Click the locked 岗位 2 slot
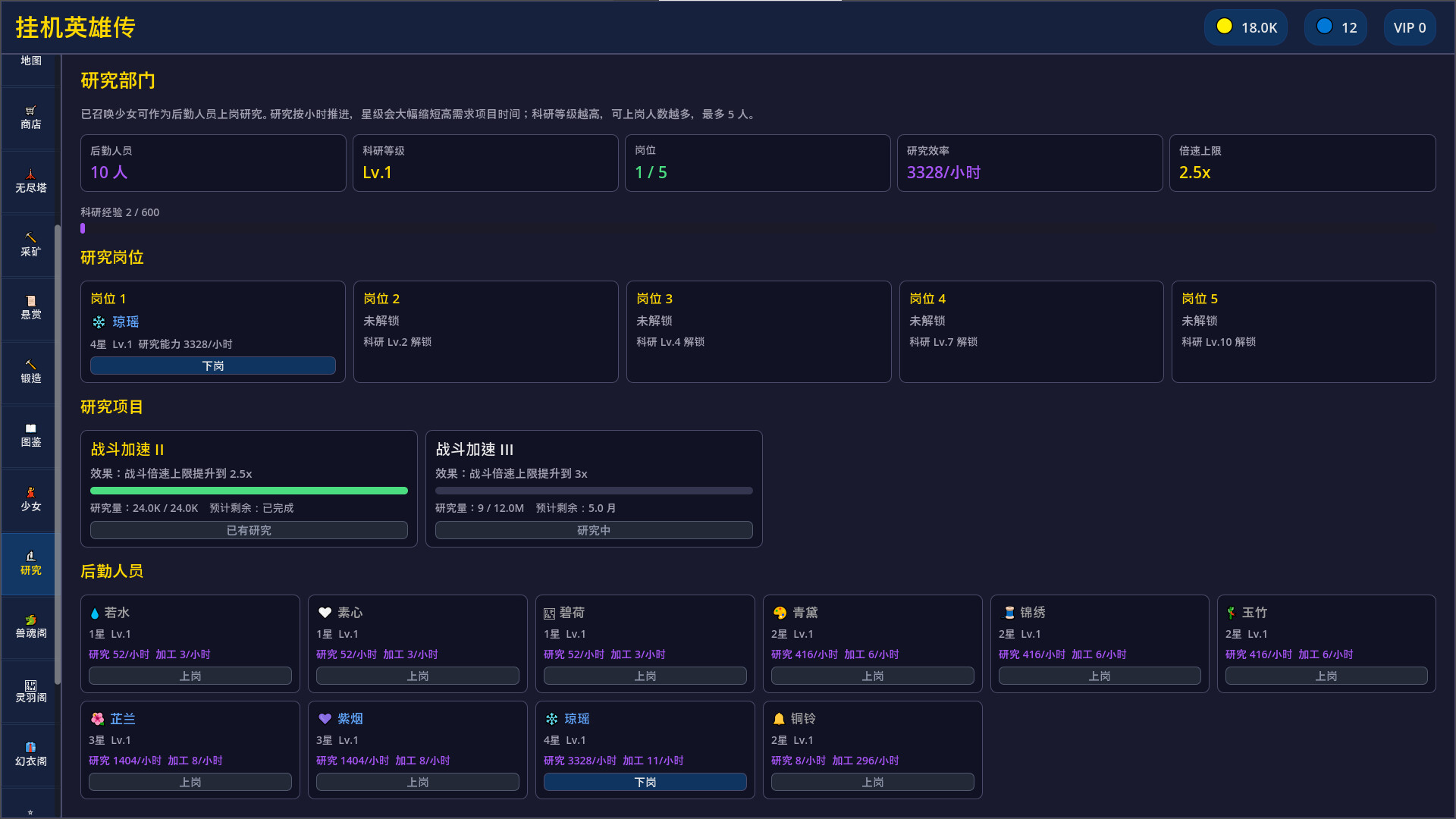This screenshot has width=1456, height=819. 485,331
